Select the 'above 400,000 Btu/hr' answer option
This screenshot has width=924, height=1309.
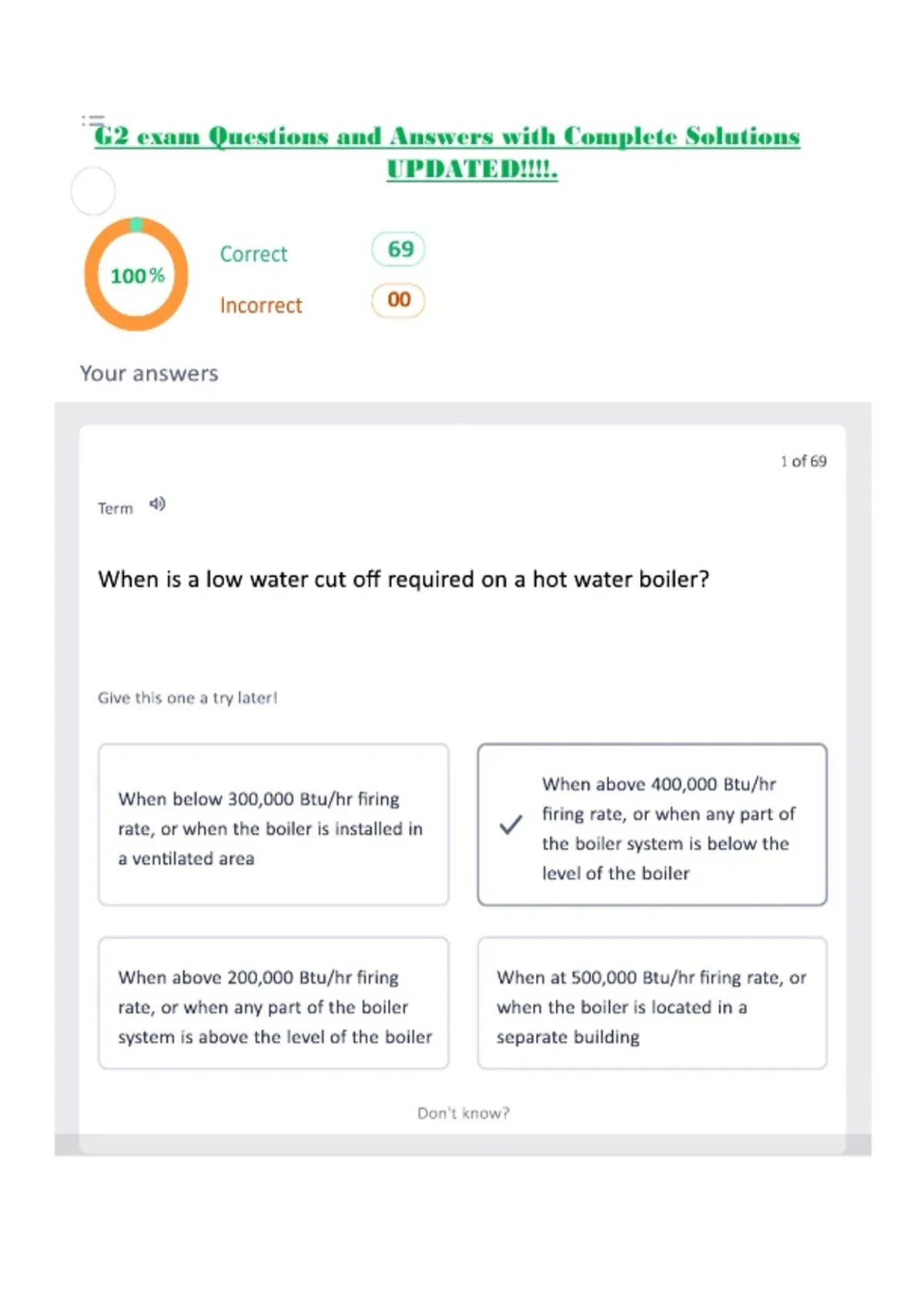[x=652, y=825]
